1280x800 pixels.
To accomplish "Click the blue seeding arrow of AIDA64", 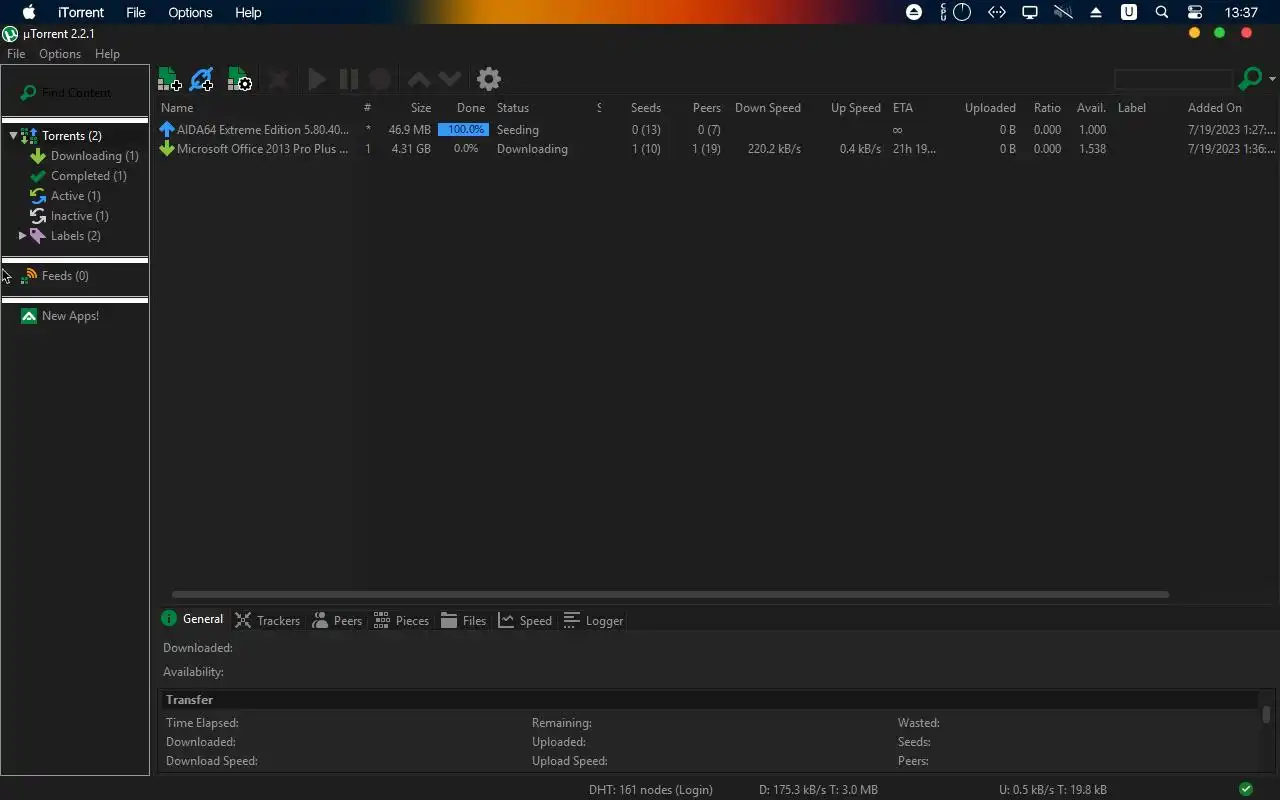I will pos(167,130).
